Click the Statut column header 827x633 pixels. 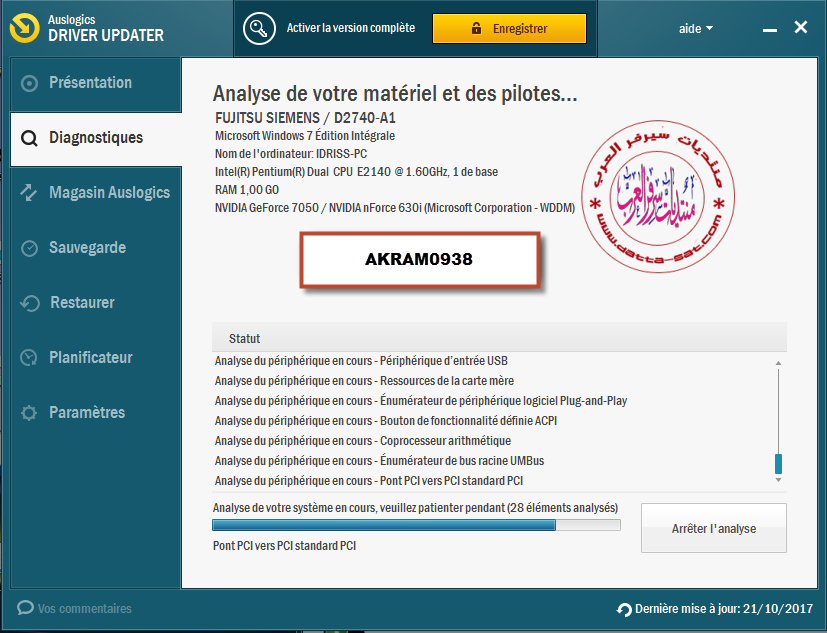coord(499,338)
